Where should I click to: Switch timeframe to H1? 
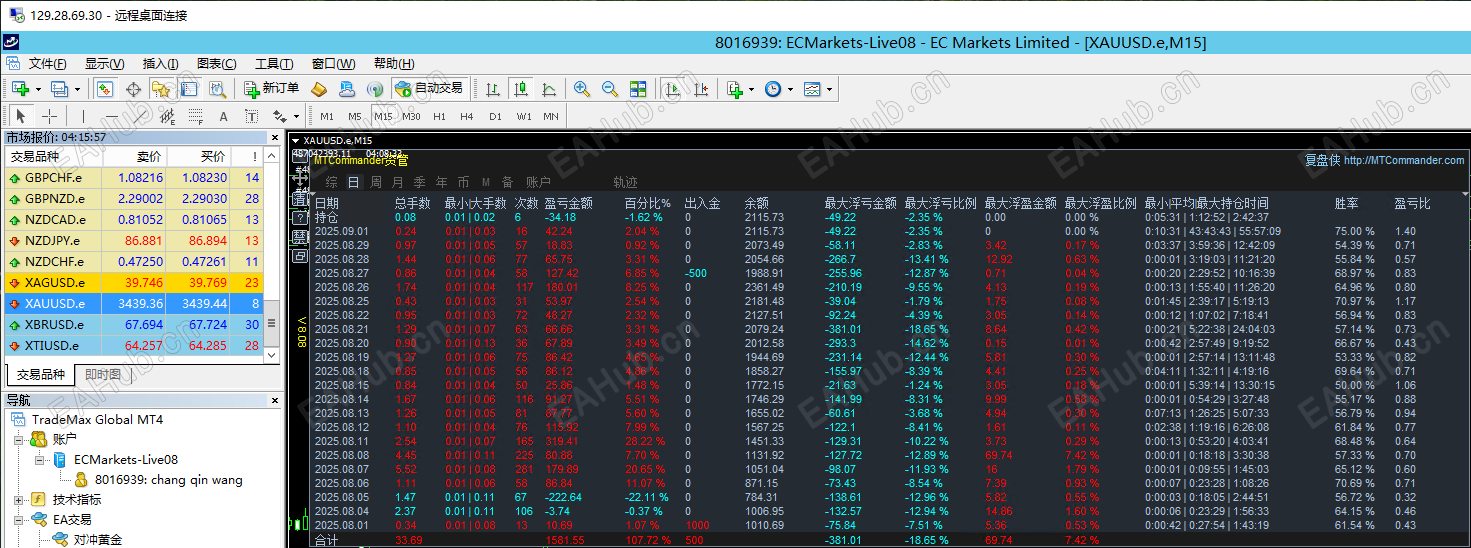click(439, 116)
